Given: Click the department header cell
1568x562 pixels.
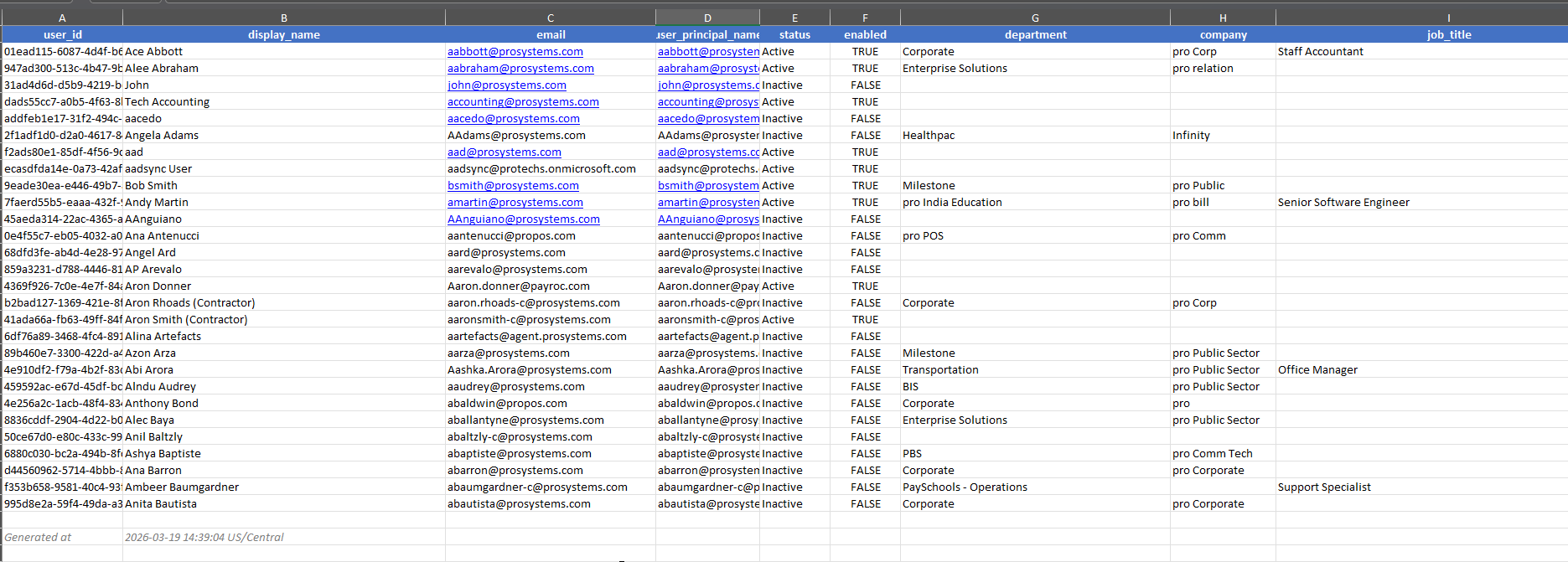Looking at the screenshot, I should 1035,34.
